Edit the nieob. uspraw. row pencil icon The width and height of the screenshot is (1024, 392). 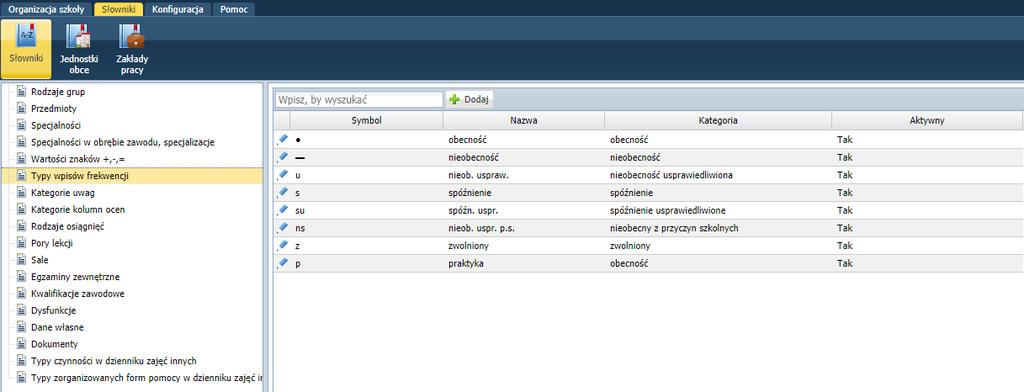(283, 174)
